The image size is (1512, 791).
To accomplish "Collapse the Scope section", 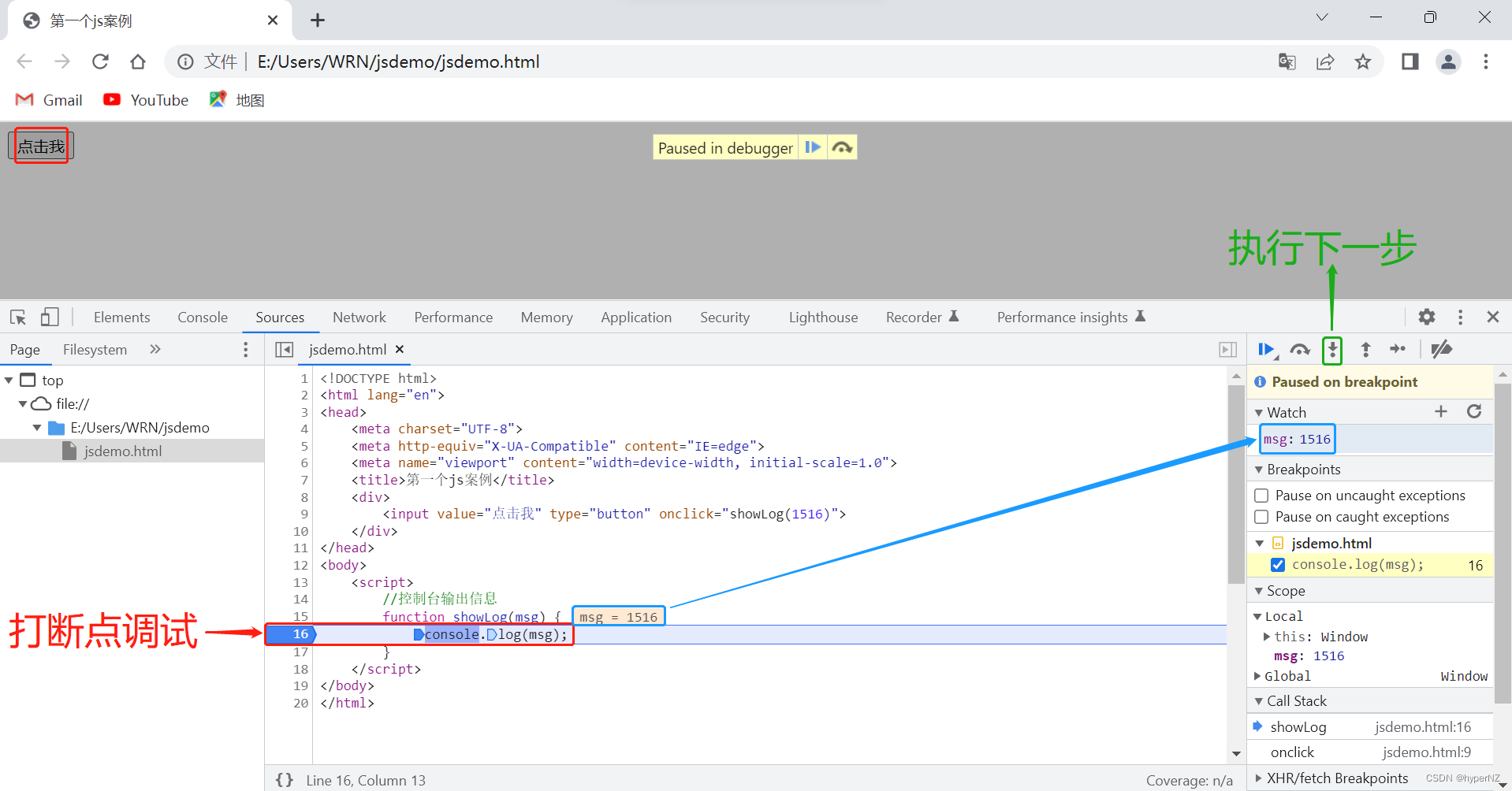I will click(x=1259, y=591).
